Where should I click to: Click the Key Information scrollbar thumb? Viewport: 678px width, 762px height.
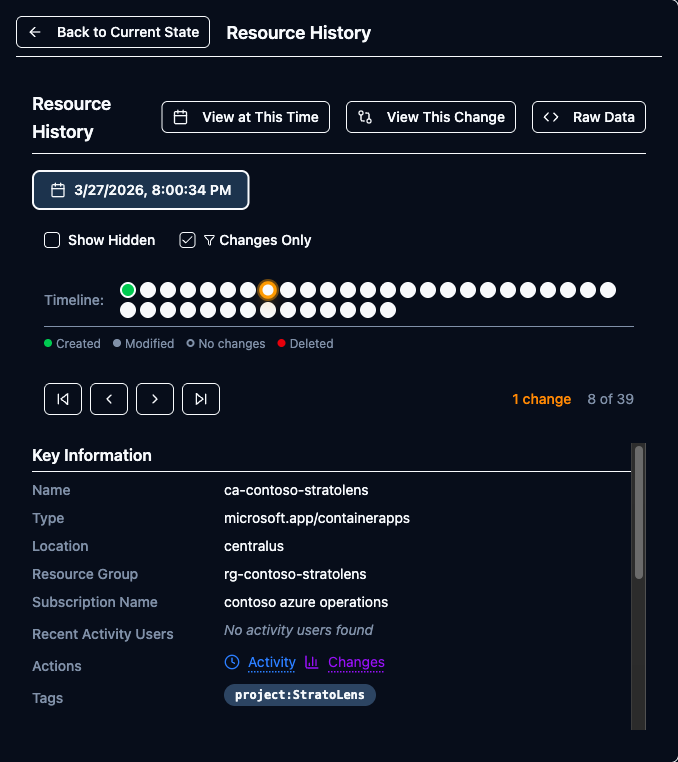[x=639, y=513]
